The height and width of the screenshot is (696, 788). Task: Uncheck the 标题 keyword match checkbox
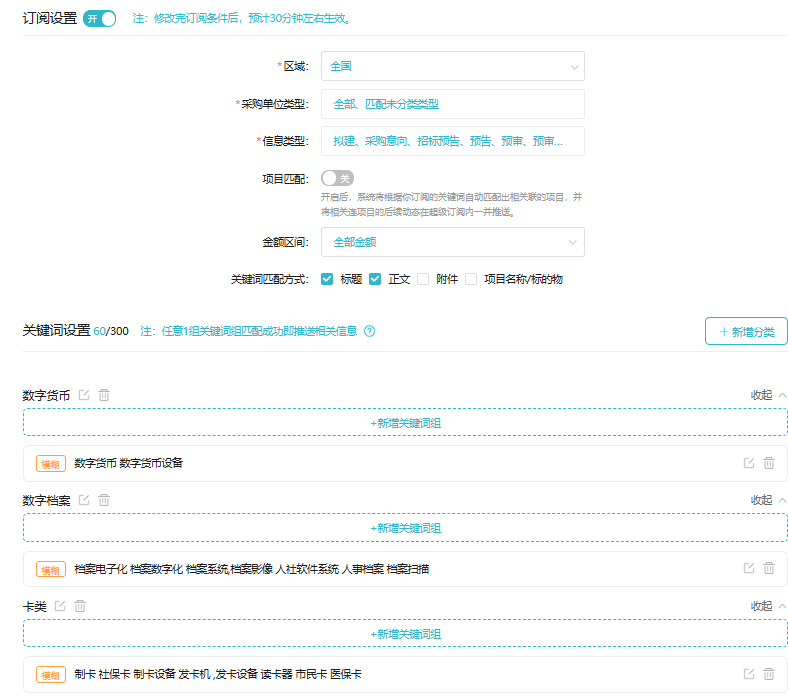[x=327, y=279]
